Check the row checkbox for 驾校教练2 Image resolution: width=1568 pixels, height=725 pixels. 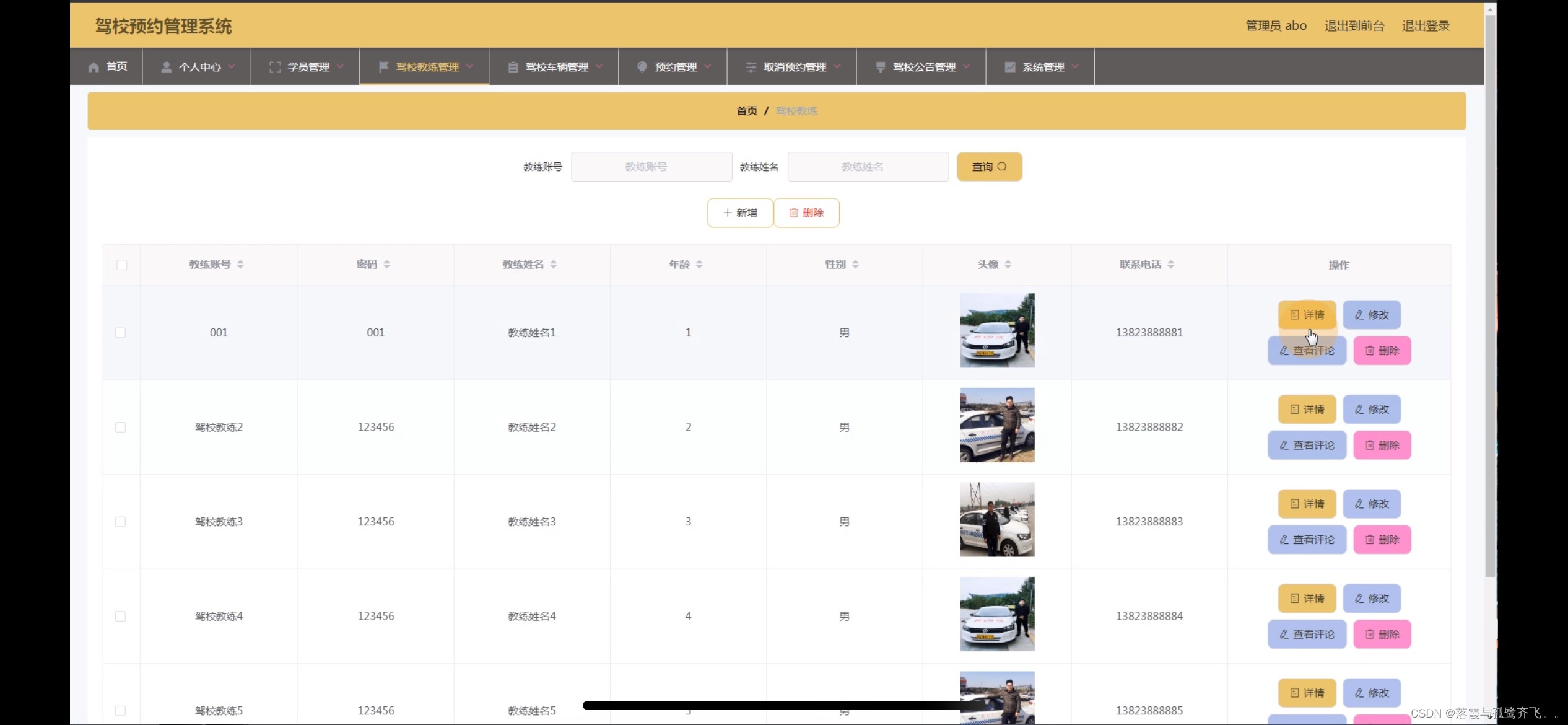point(121,428)
